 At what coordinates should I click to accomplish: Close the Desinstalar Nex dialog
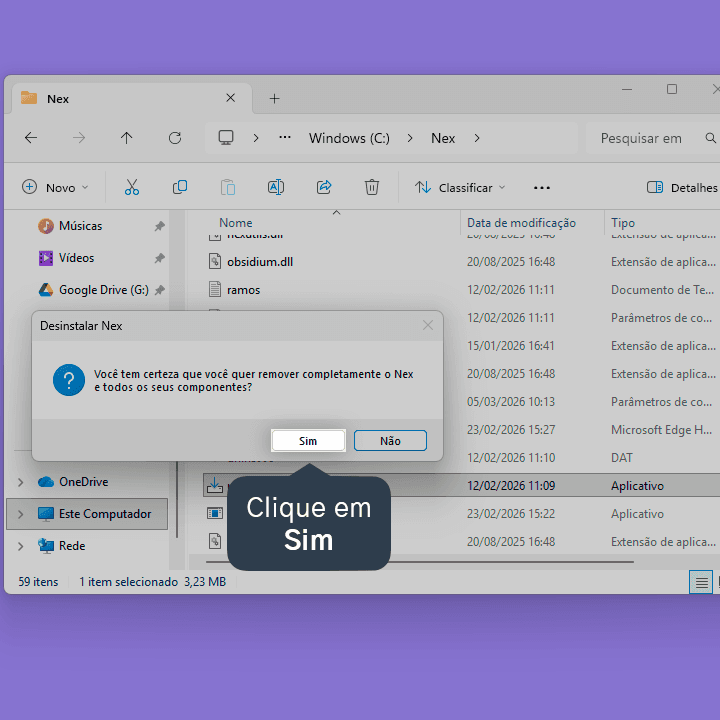pos(428,326)
